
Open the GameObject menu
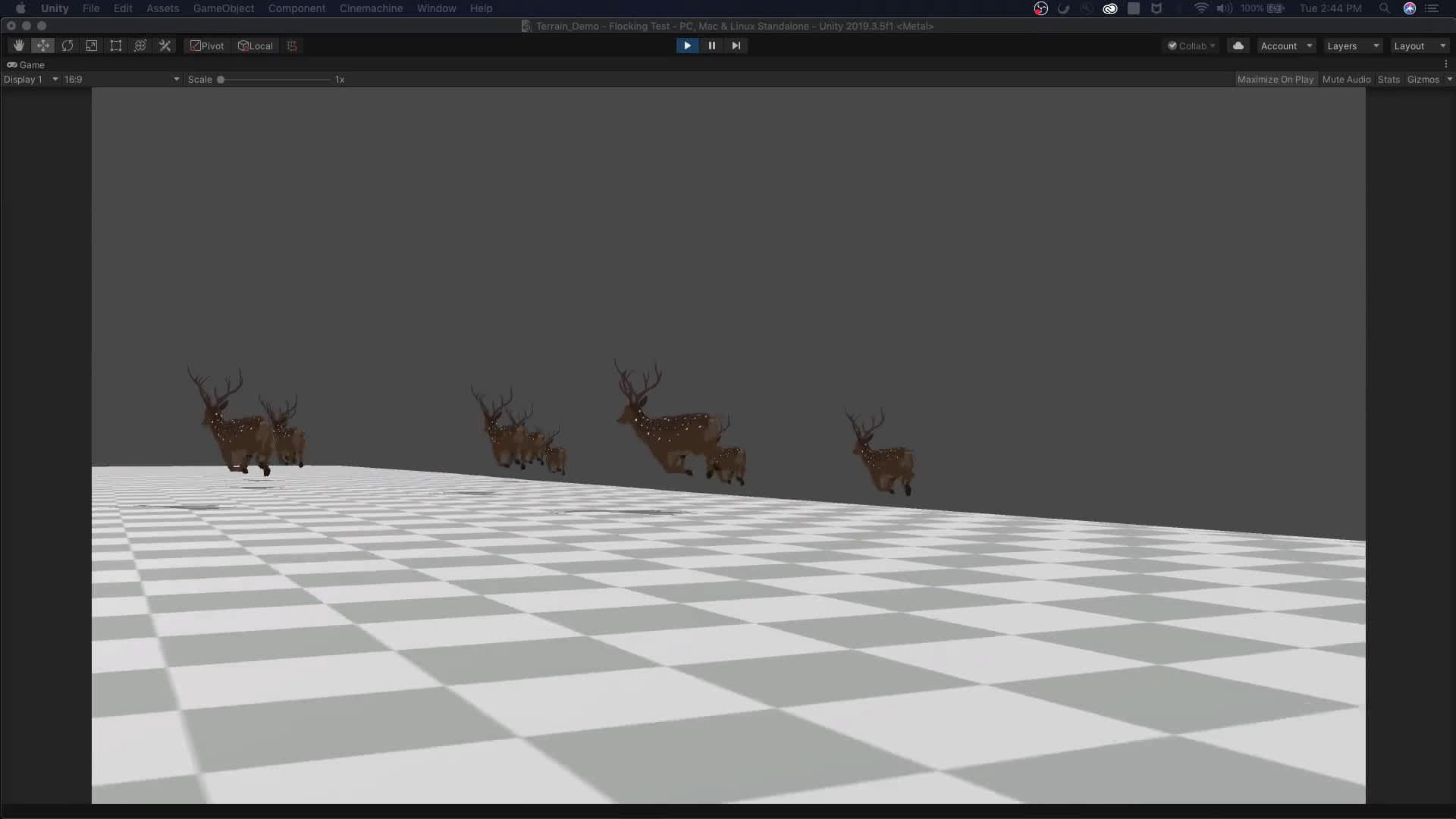(x=224, y=8)
